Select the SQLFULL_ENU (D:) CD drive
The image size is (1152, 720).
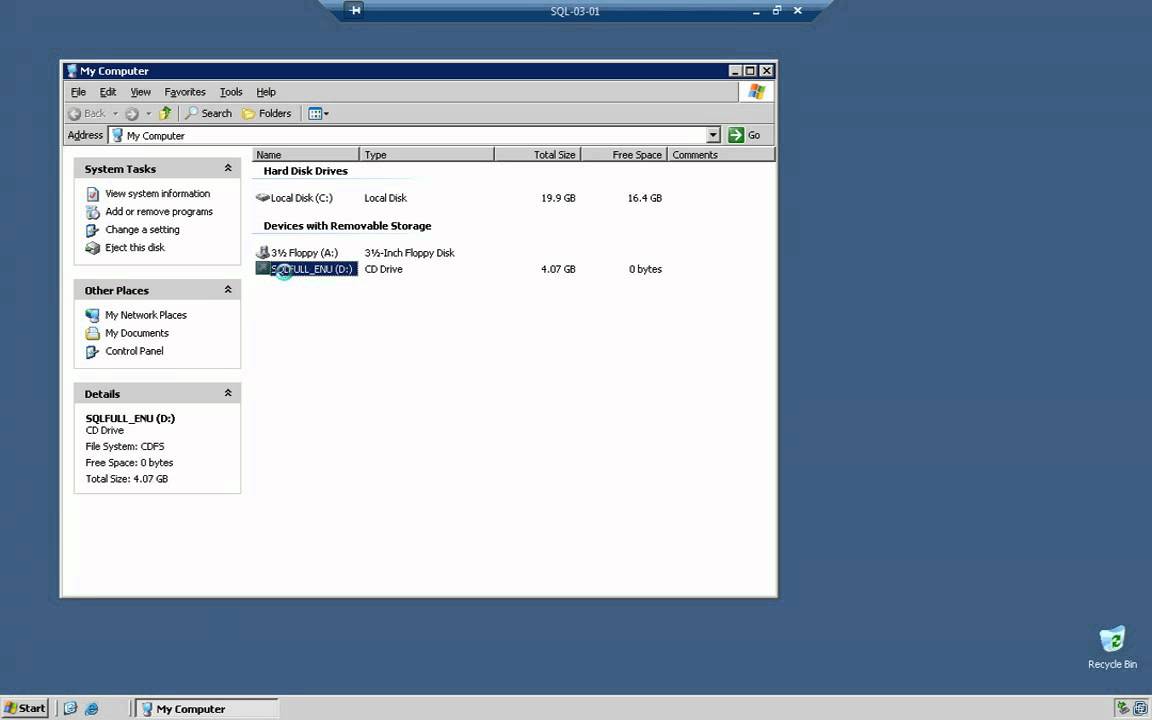click(306, 269)
